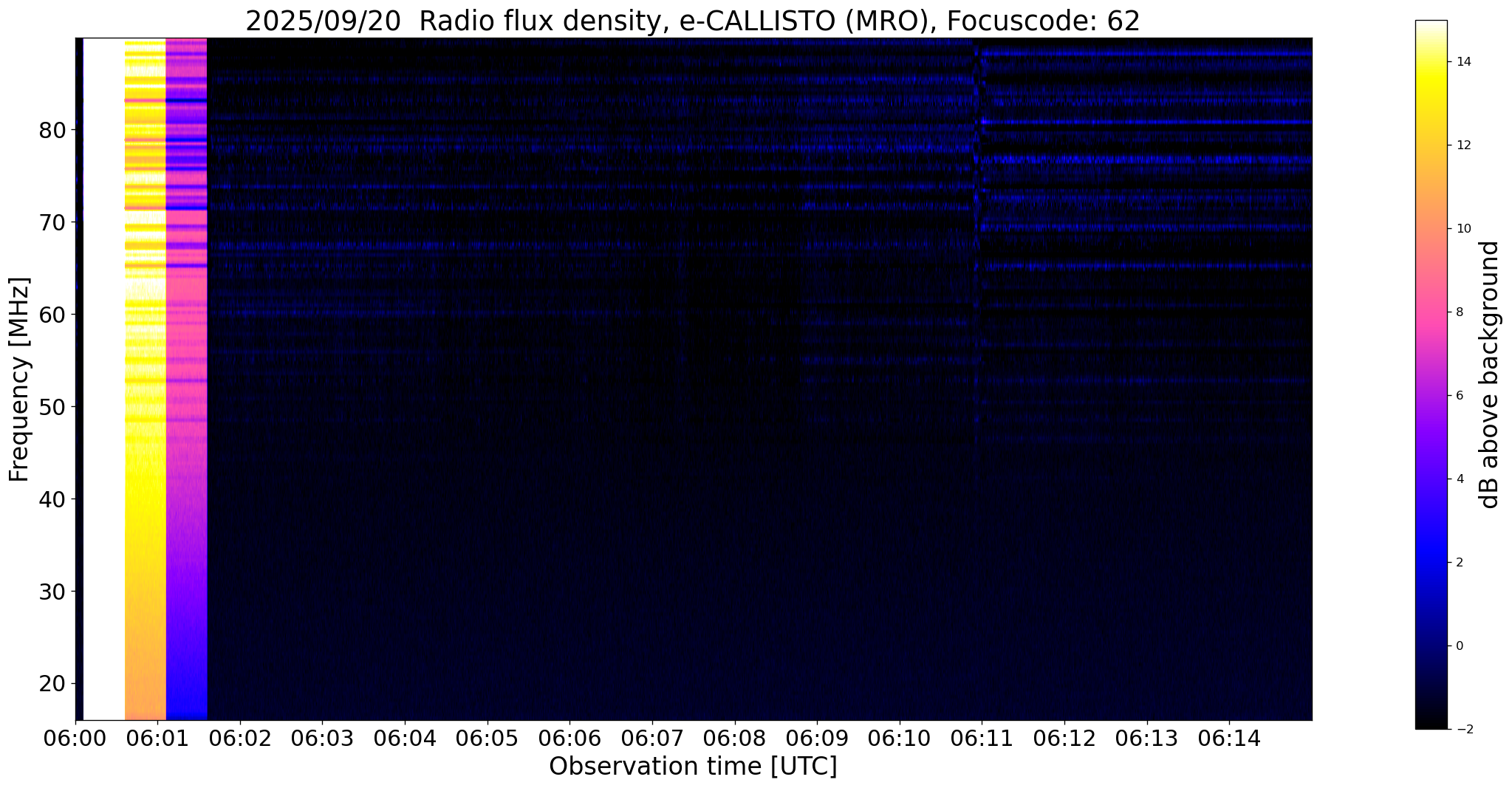1512x788 pixels.
Task: Click the "Frequency [MHz]" y-axis label
Action: click(19, 379)
